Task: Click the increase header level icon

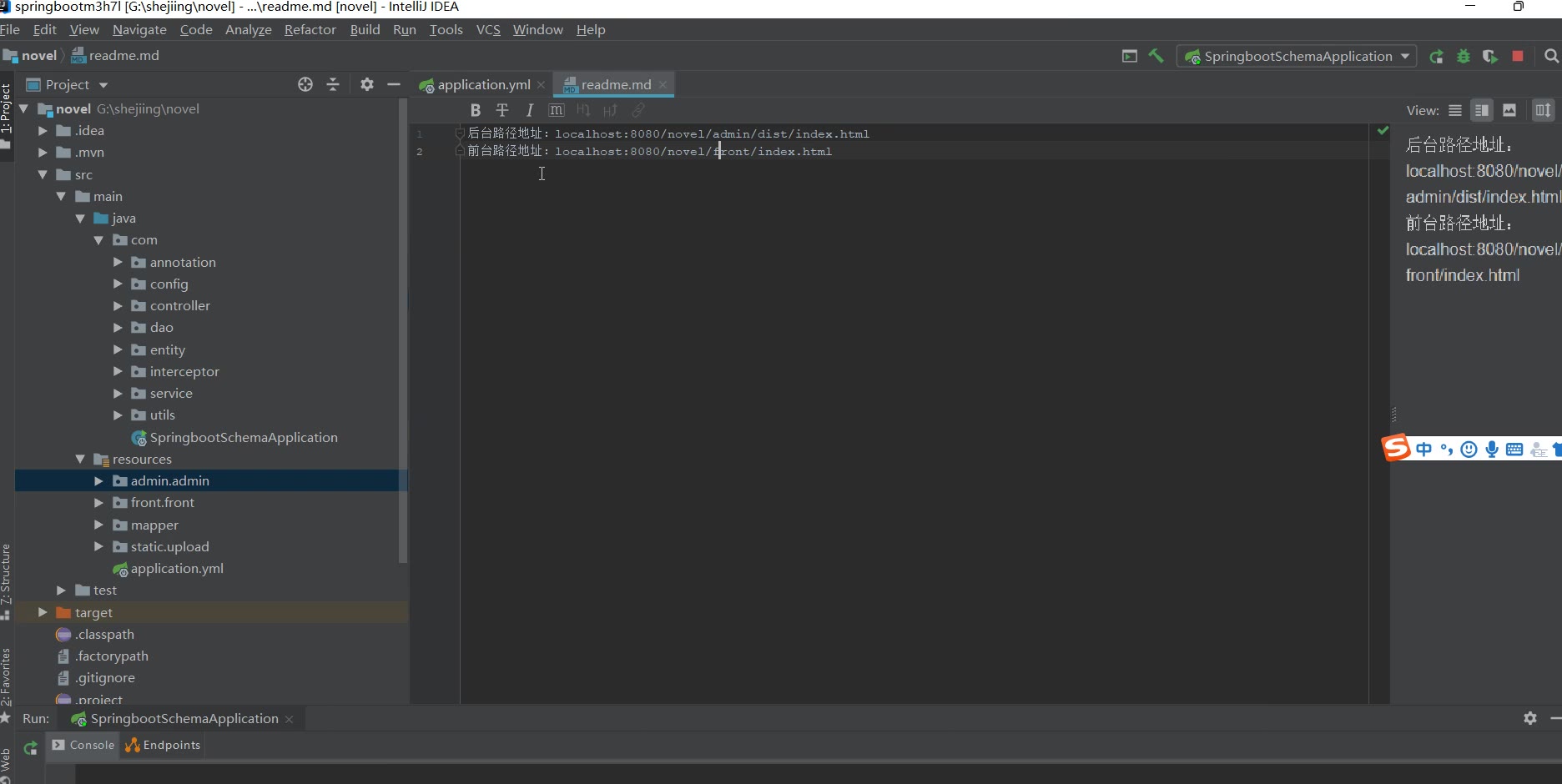Action: [x=611, y=110]
